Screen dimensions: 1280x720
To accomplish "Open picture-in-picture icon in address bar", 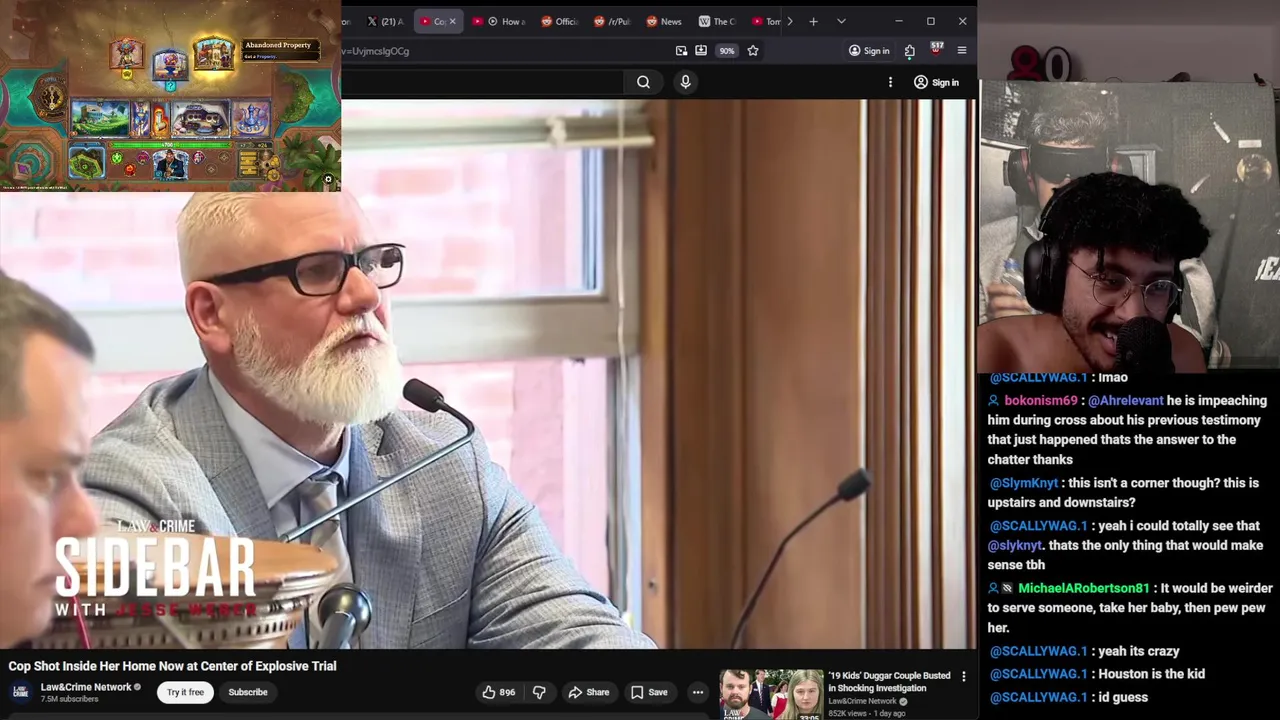I will coord(681,51).
